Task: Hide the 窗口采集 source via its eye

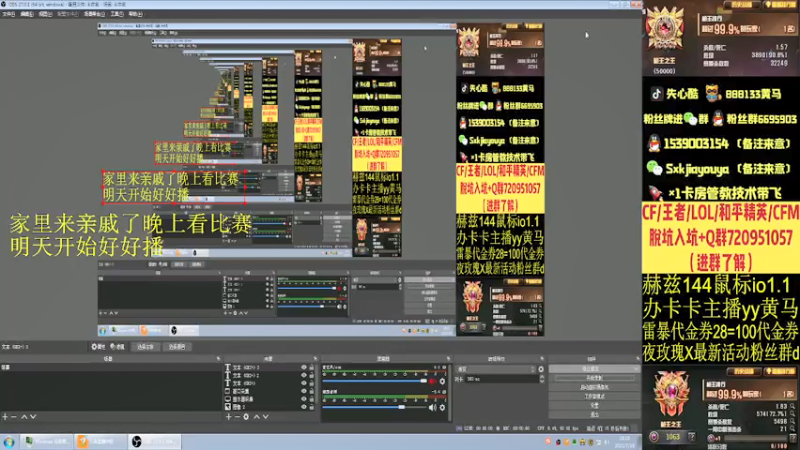Action: [x=304, y=391]
